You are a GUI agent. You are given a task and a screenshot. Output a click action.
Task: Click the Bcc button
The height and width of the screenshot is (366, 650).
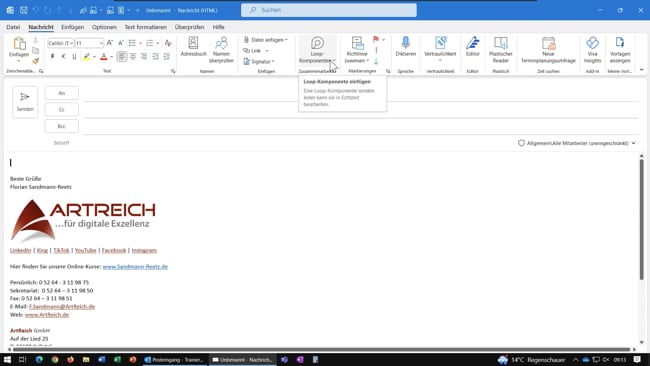coord(61,126)
